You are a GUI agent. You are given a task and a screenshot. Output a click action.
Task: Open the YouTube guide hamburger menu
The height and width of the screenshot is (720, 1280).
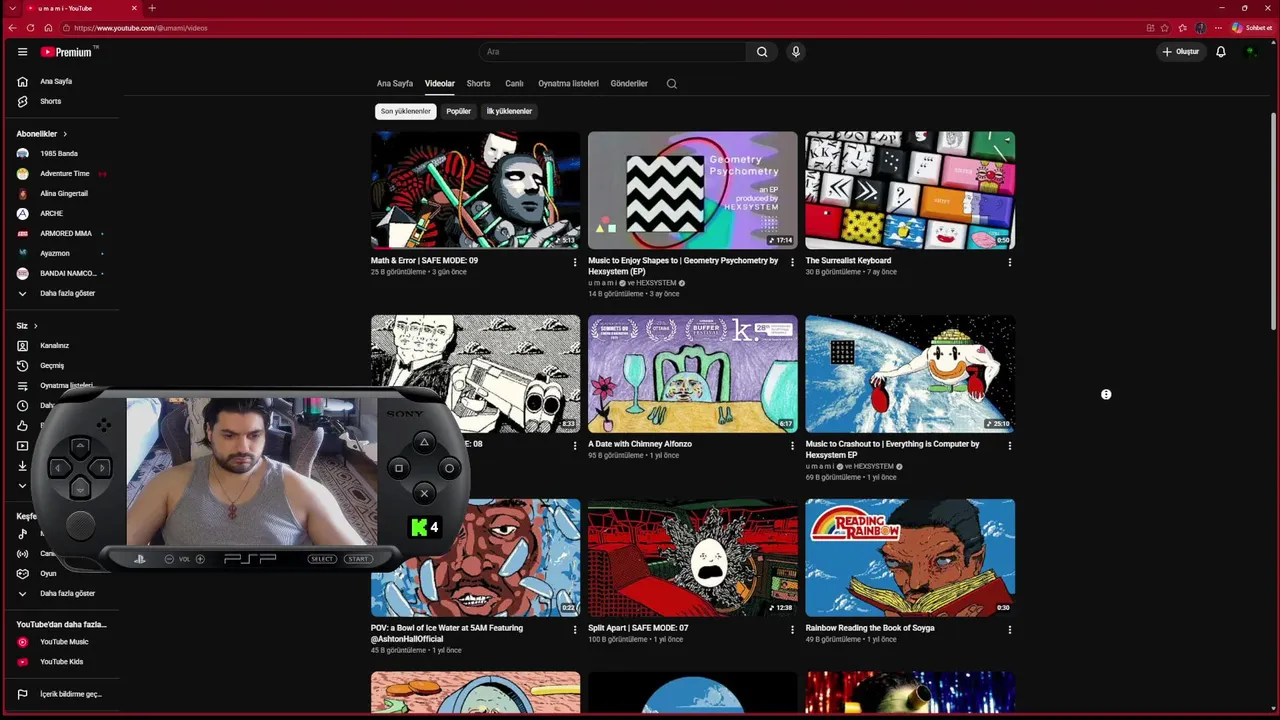click(x=22, y=52)
